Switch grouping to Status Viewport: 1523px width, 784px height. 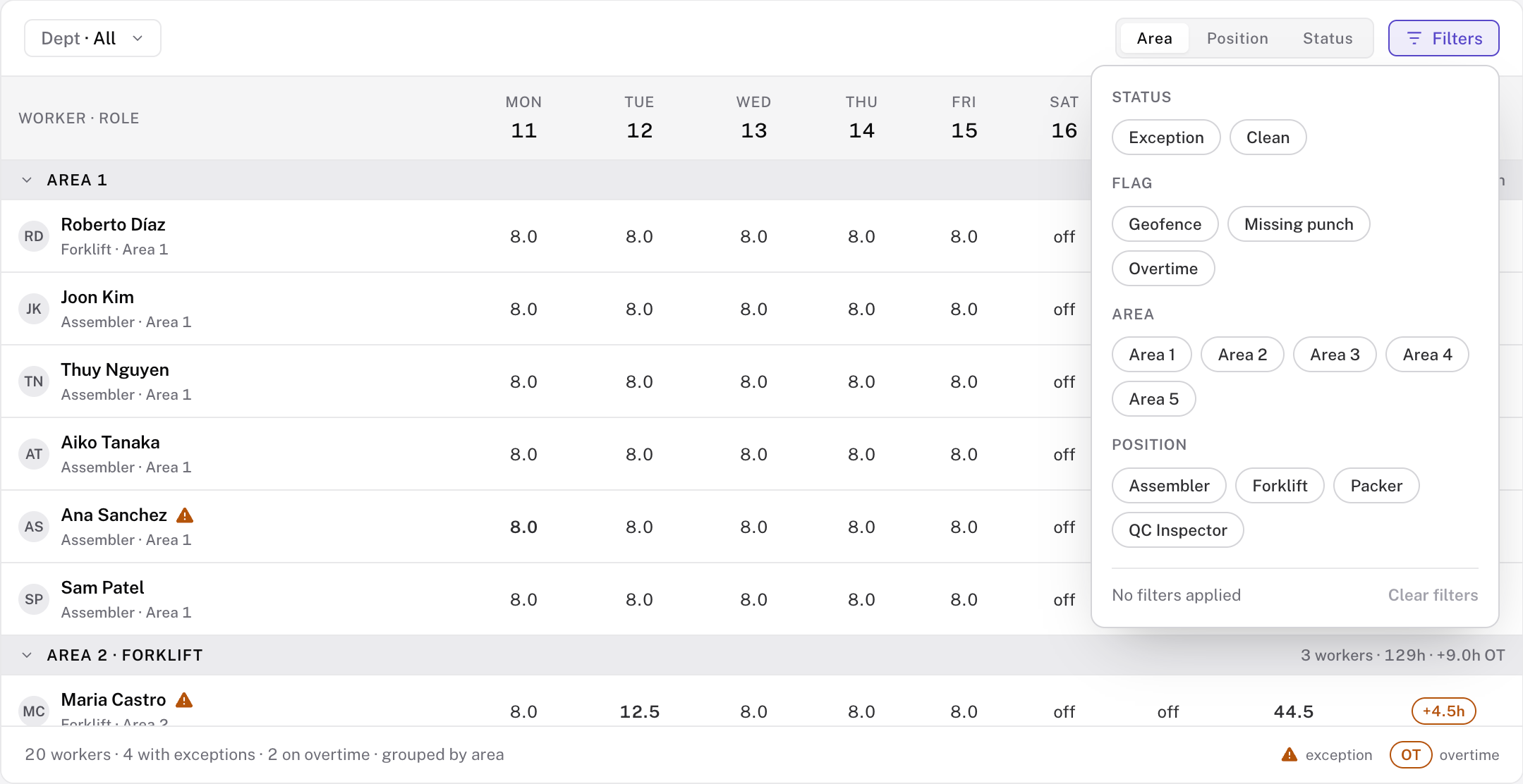[x=1328, y=38]
